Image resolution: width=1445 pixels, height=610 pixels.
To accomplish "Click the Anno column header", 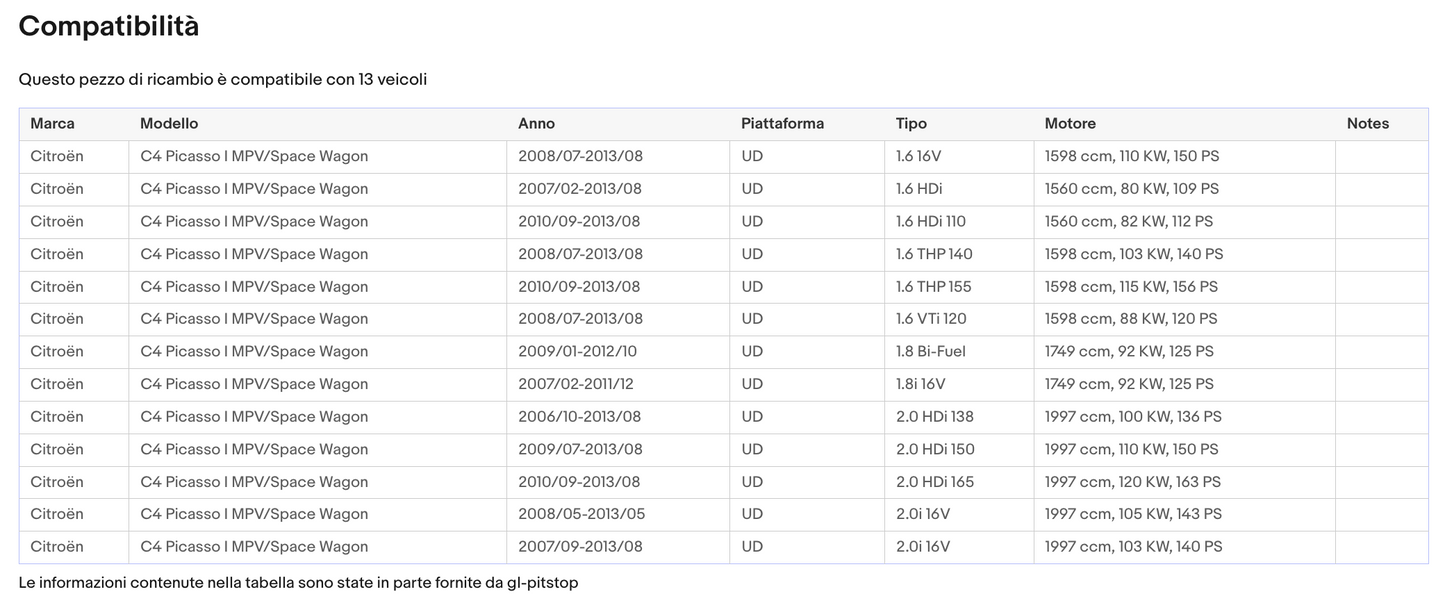I will [x=536, y=124].
